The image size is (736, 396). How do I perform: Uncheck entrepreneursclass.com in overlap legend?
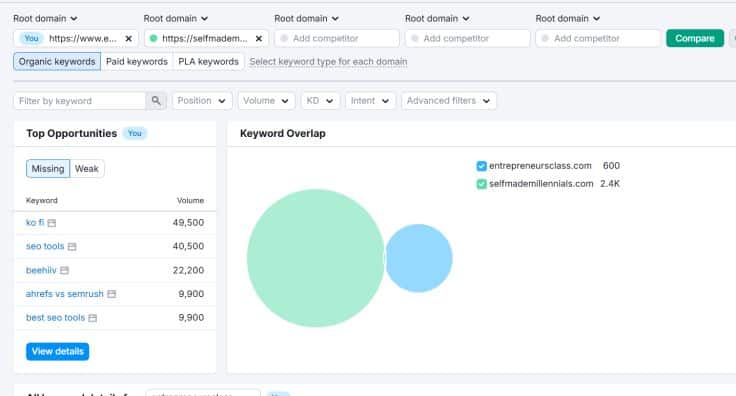tap(481, 166)
